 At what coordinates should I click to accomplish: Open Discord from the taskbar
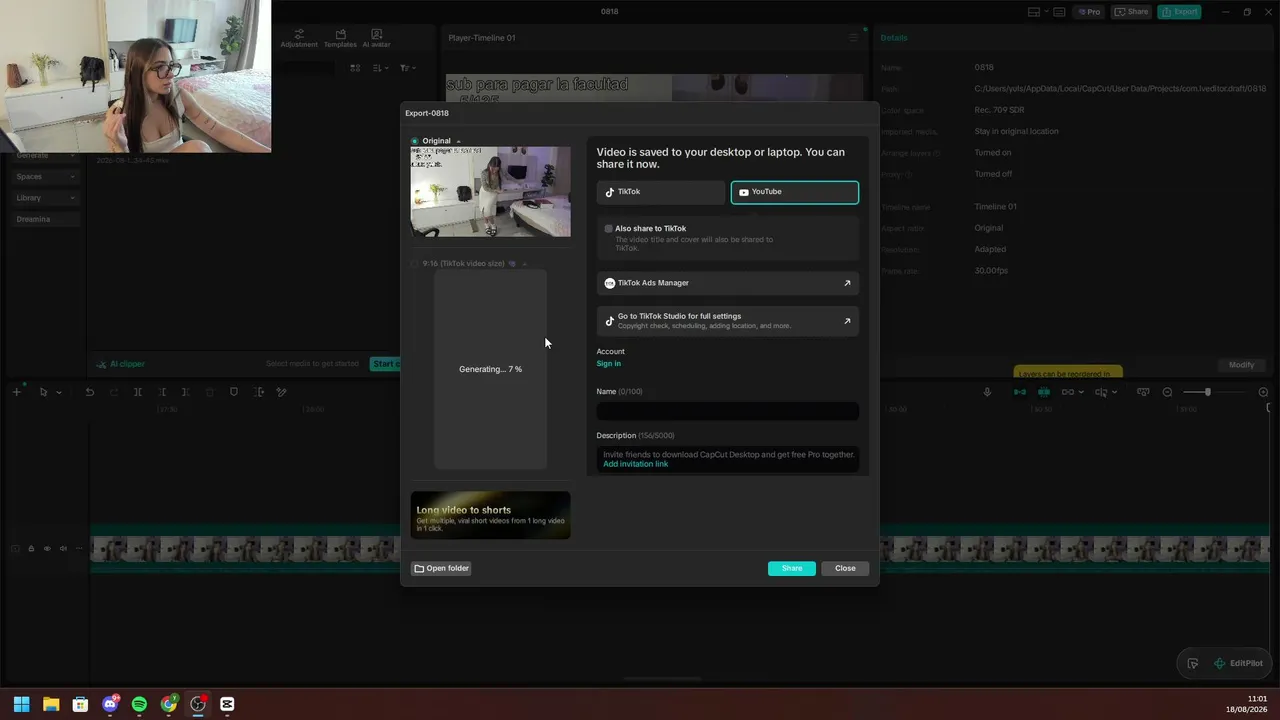110,704
